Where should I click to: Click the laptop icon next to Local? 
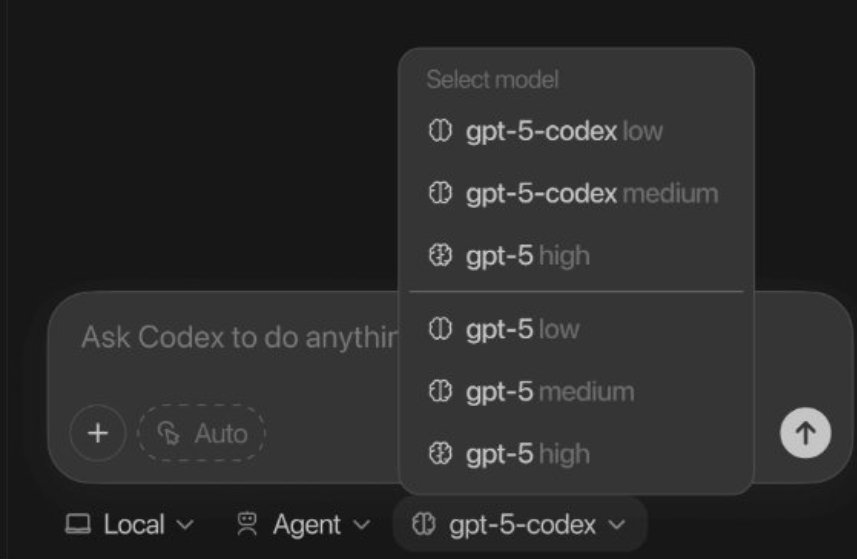point(78,523)
